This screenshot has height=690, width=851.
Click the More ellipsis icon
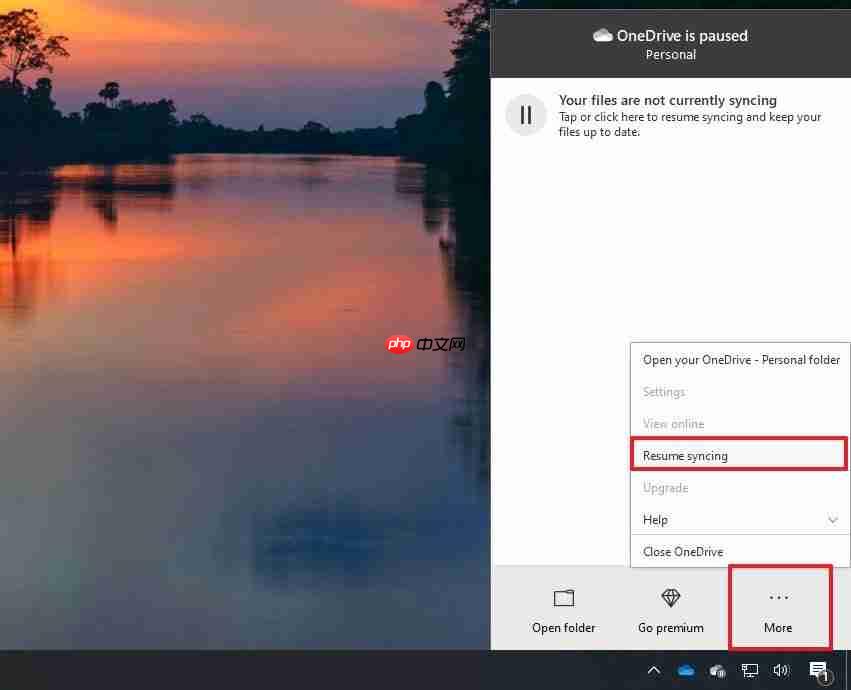779,597
